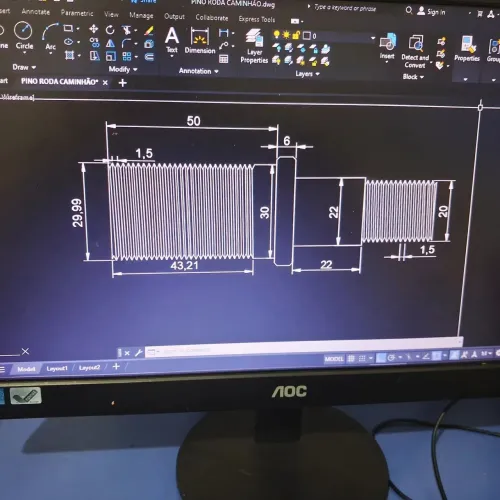Select the Offset tool
The height and width of the screenshot is (500, 500).
[x=149, y=57]
